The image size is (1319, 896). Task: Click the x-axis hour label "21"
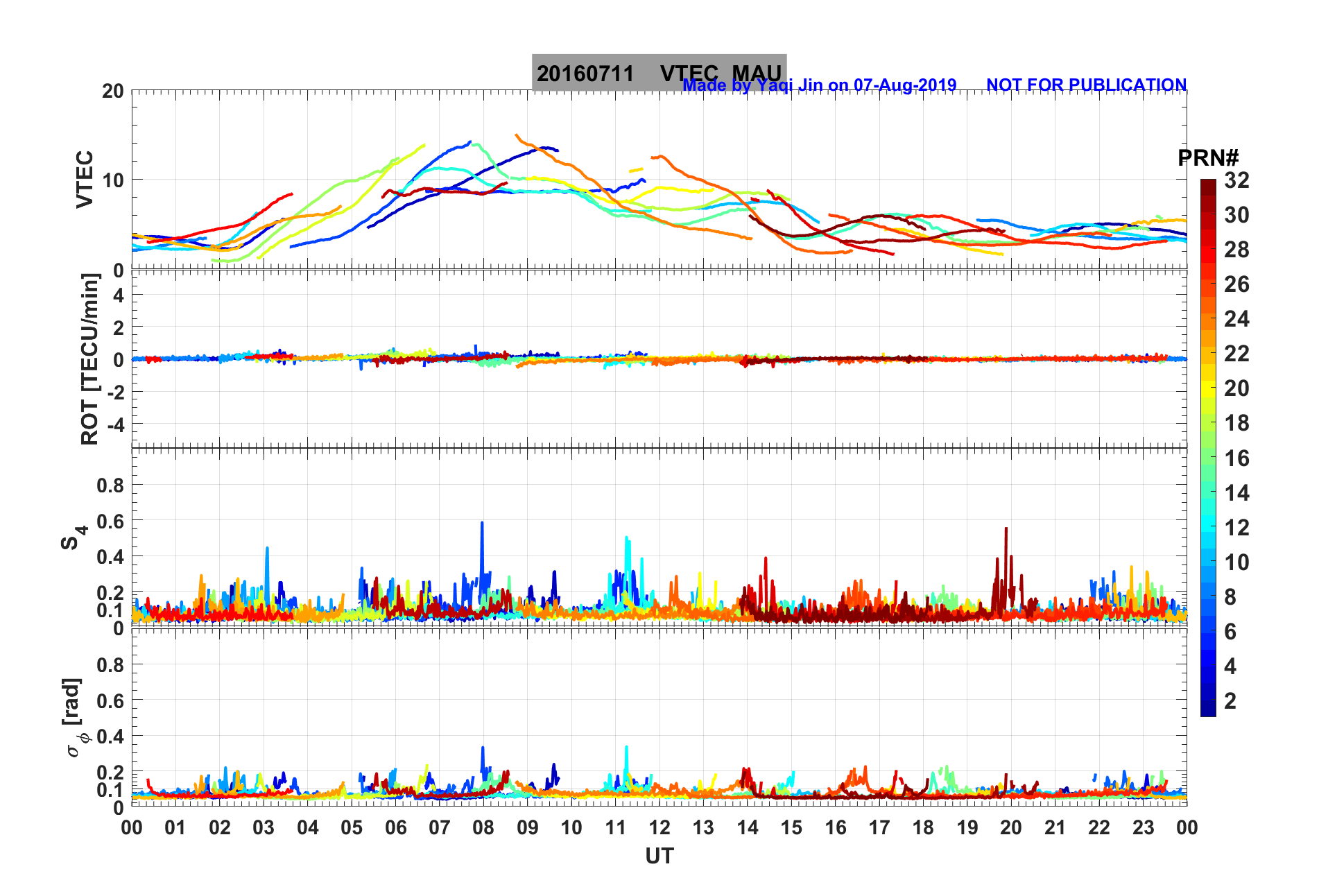[x=1055, y=827]
